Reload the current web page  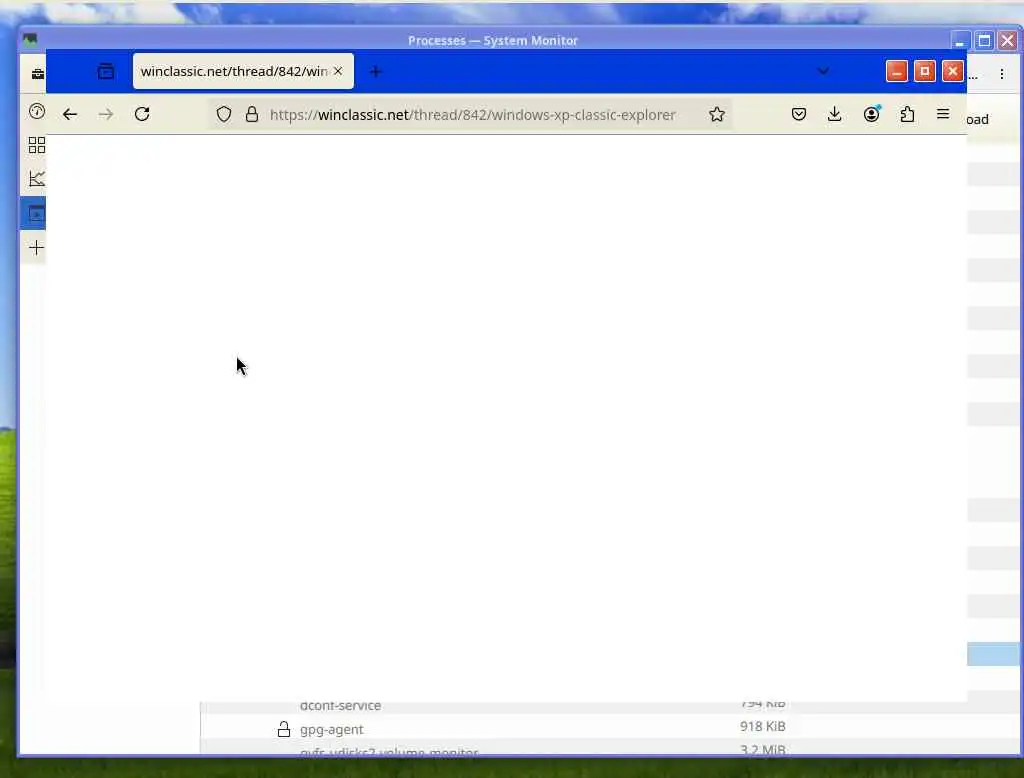tap(142, 114)
